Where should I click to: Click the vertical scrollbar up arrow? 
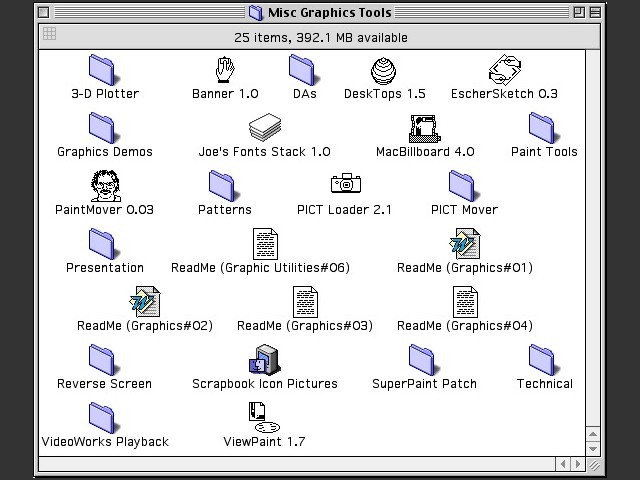click(x=593, y=434)
